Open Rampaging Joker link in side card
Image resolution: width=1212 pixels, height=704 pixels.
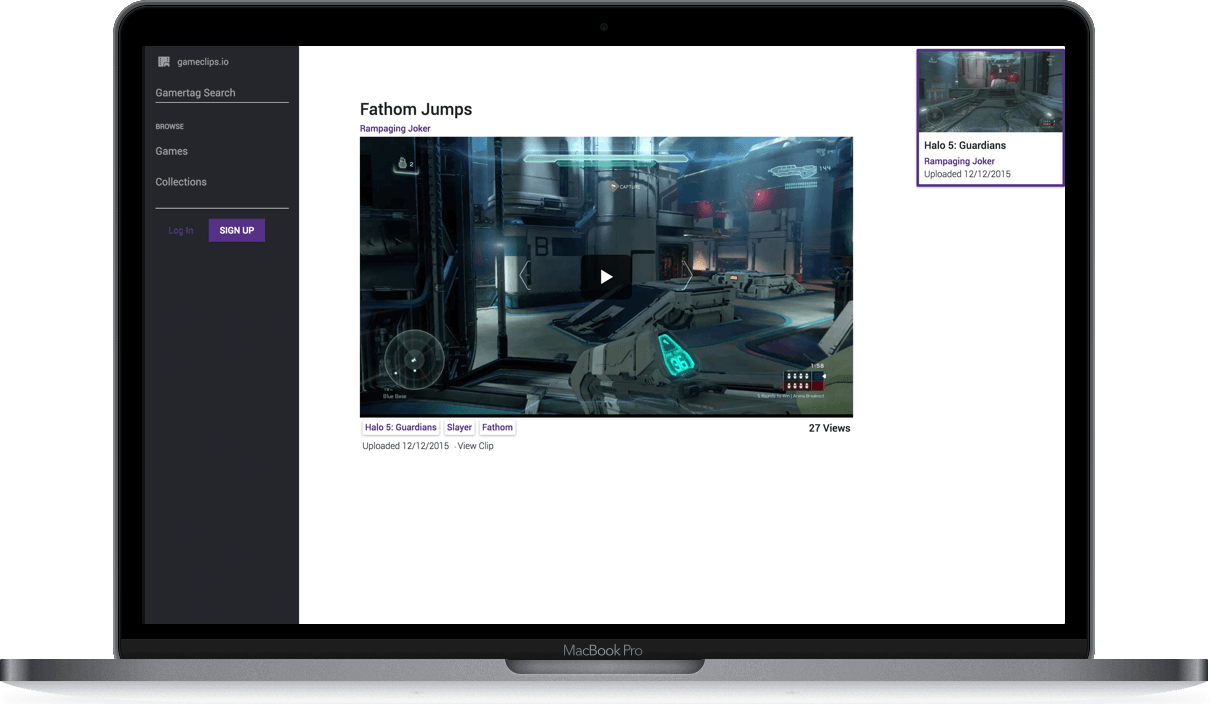959,161
